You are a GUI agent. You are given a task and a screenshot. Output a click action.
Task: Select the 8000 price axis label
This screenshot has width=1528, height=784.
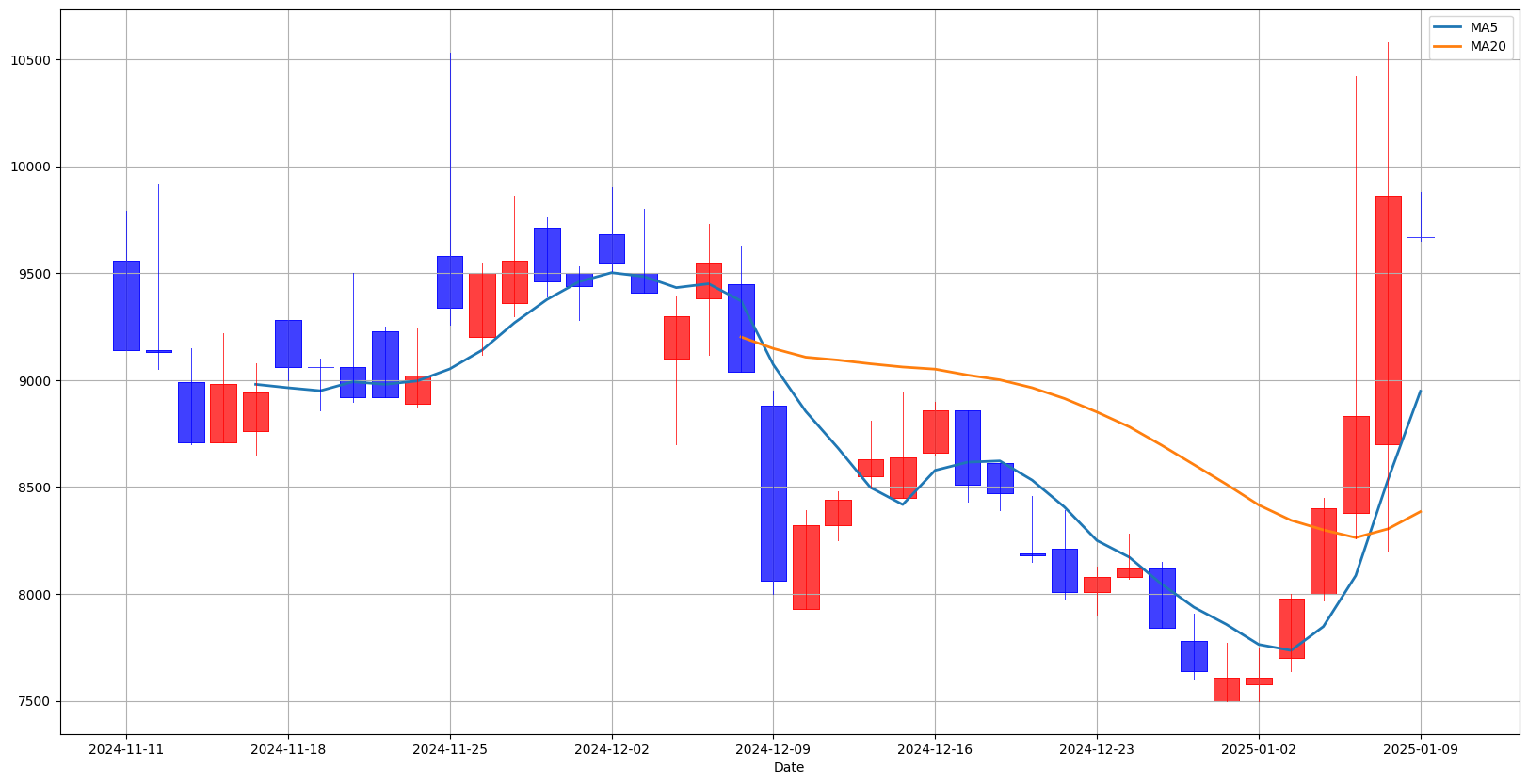[38, 595]
